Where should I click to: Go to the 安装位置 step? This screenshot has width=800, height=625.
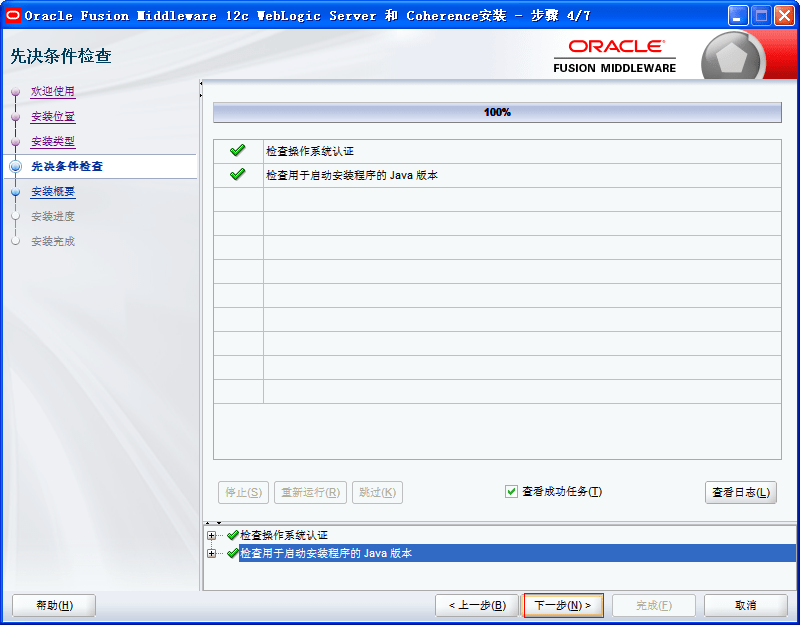pos(53,117)
